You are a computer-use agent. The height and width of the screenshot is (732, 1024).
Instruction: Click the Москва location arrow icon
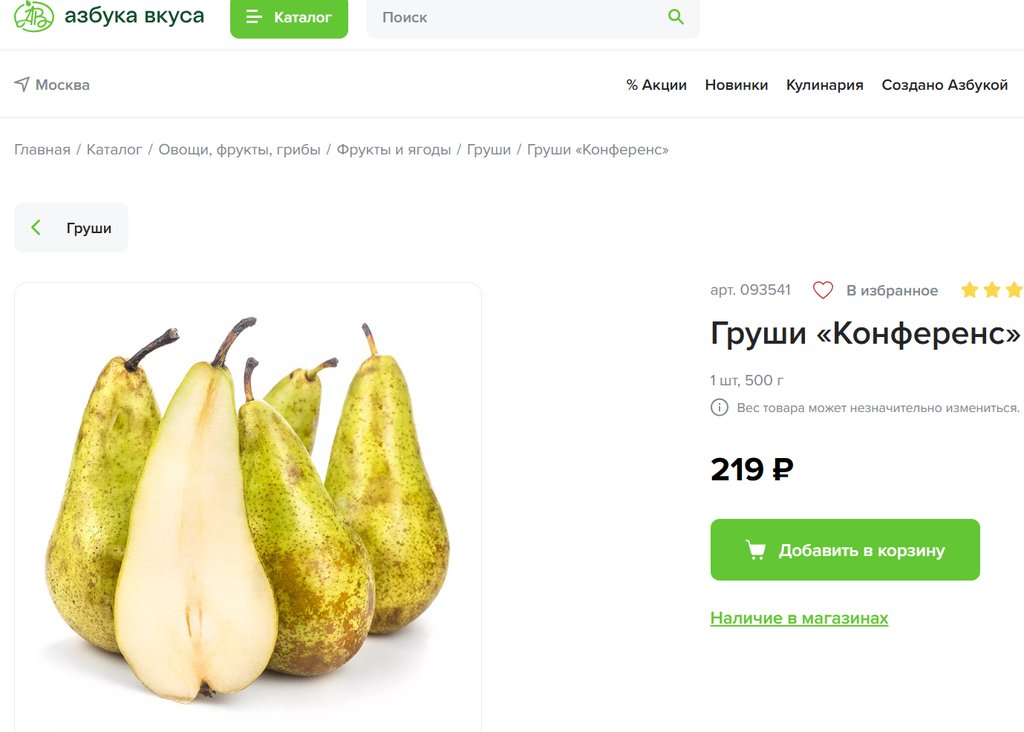pos(22,84)
